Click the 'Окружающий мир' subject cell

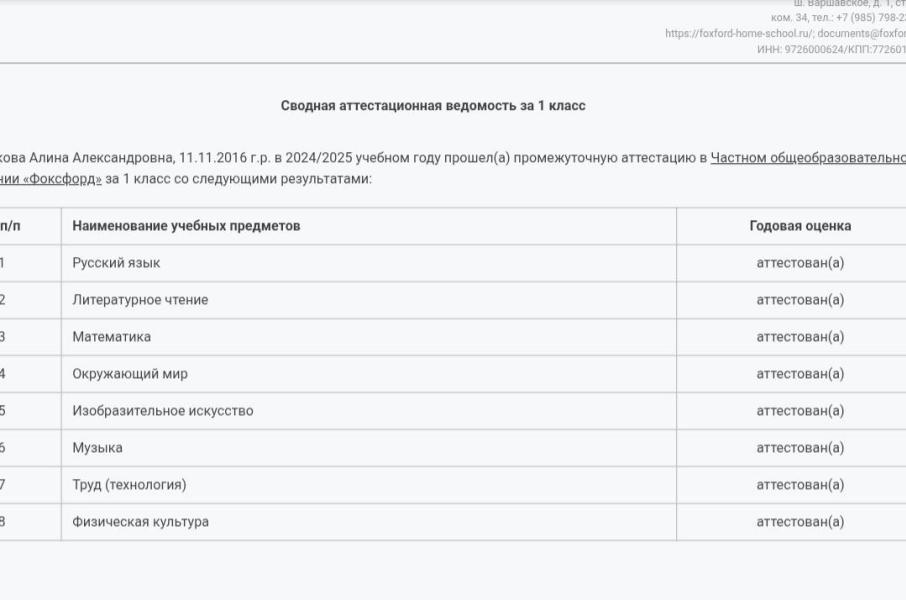(x=130, y=374)
